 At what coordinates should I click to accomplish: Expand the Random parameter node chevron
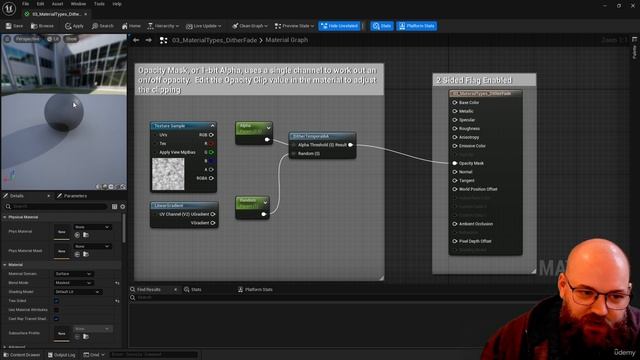[x=265, y=202]
